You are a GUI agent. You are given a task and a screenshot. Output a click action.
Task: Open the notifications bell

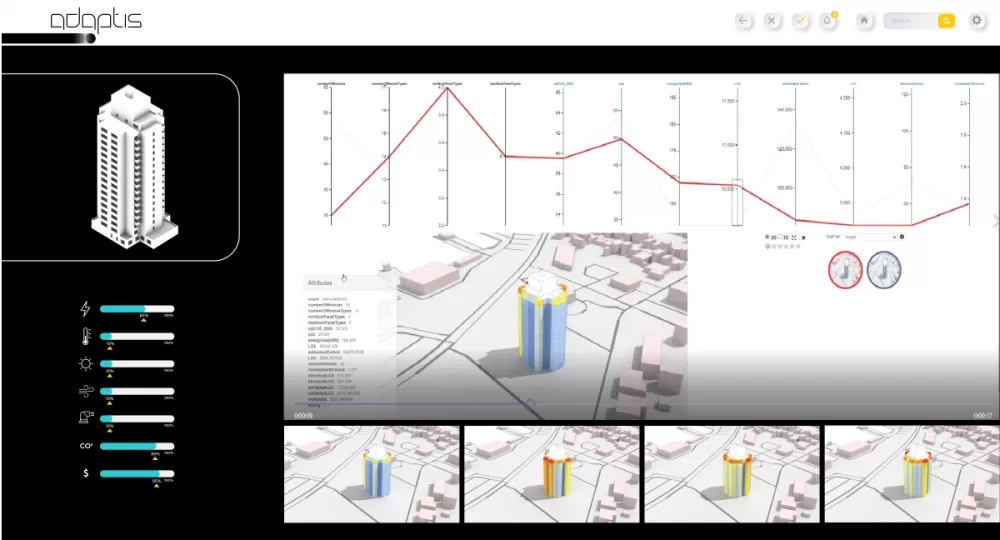point(829,20)
